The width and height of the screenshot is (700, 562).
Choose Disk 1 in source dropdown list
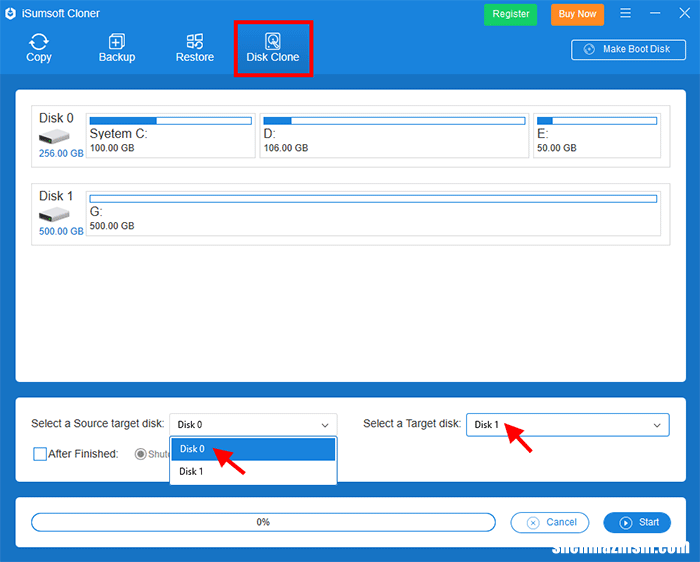[x=253, y=472]
